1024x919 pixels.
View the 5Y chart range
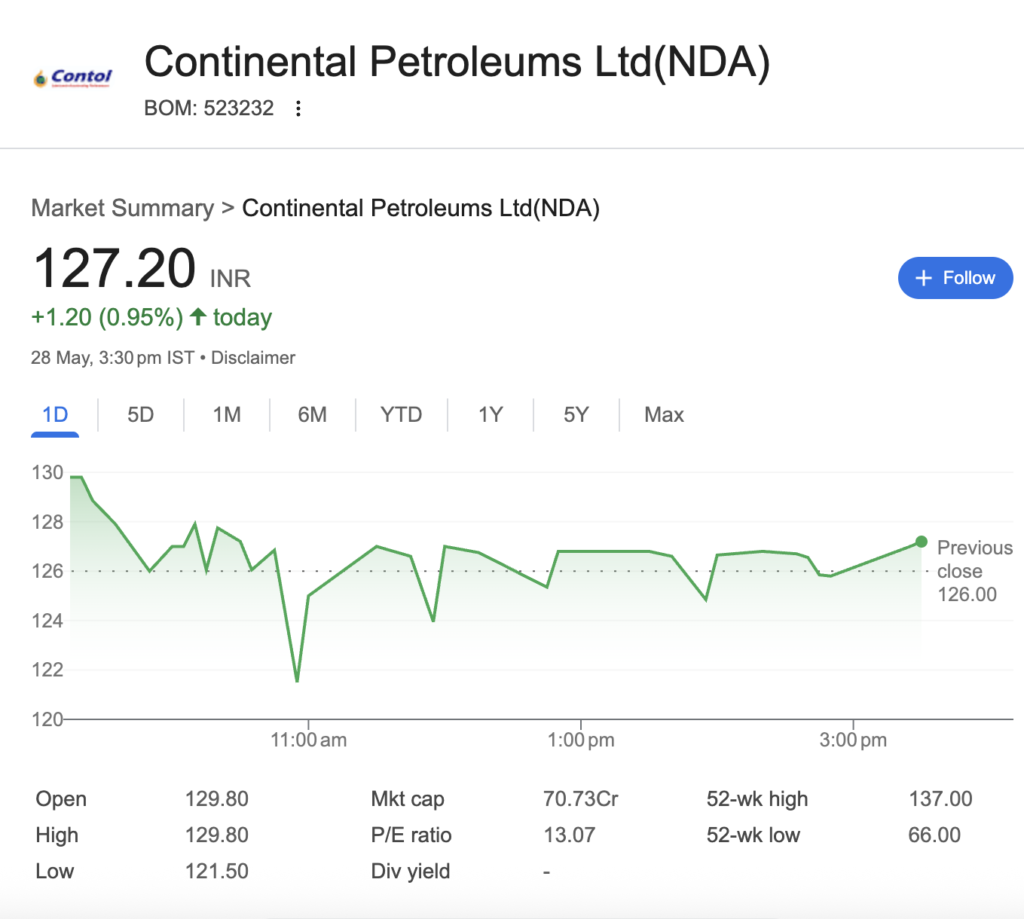pyautogui.click(x=576, y=415)
